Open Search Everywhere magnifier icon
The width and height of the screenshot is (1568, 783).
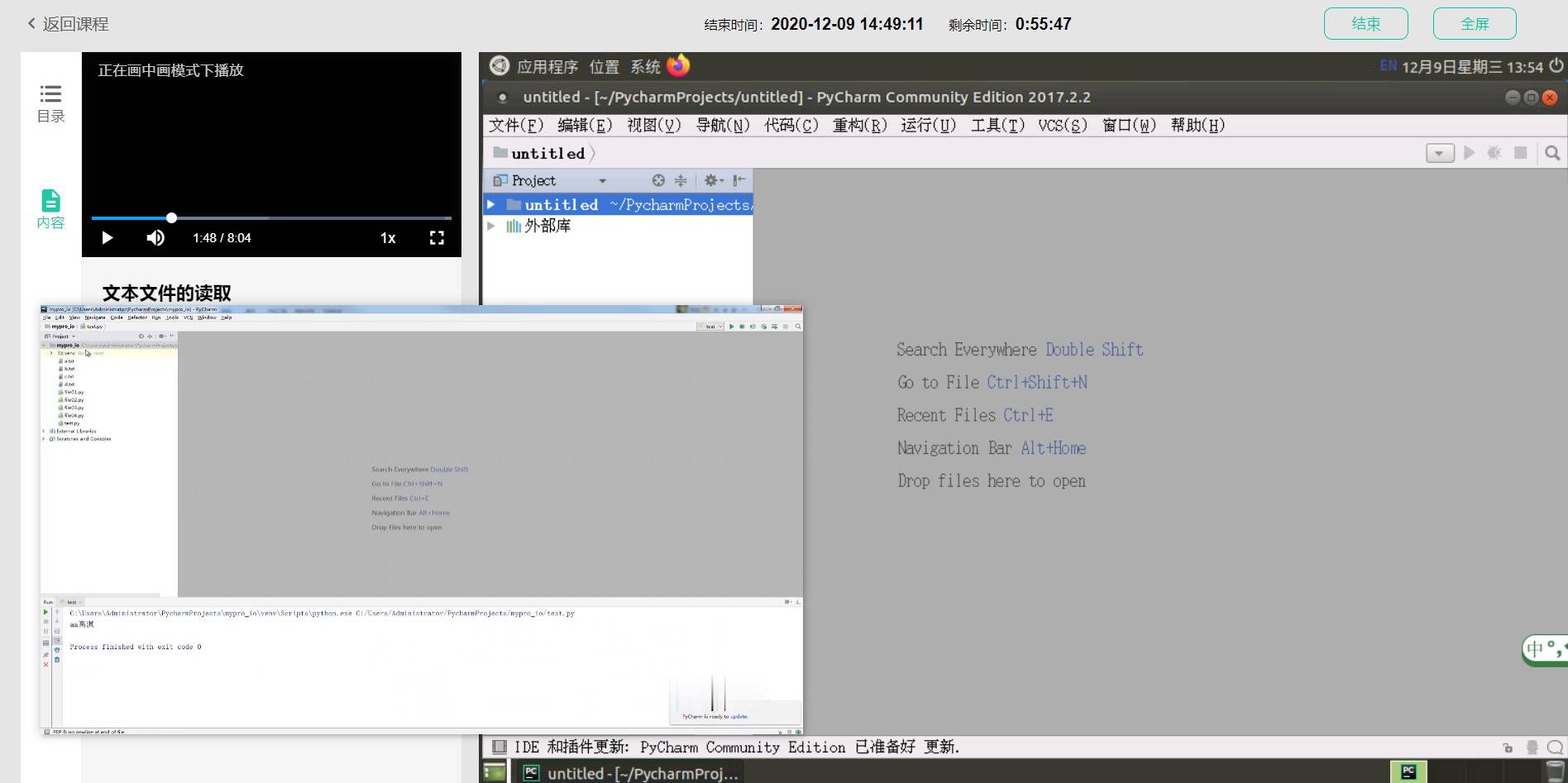pyautogui.click(x=1552, y=153)
